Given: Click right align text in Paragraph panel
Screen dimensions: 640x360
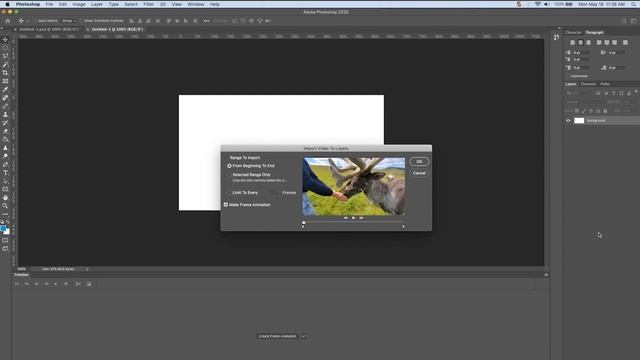Looking at the screenshot, I should [588, 42].
